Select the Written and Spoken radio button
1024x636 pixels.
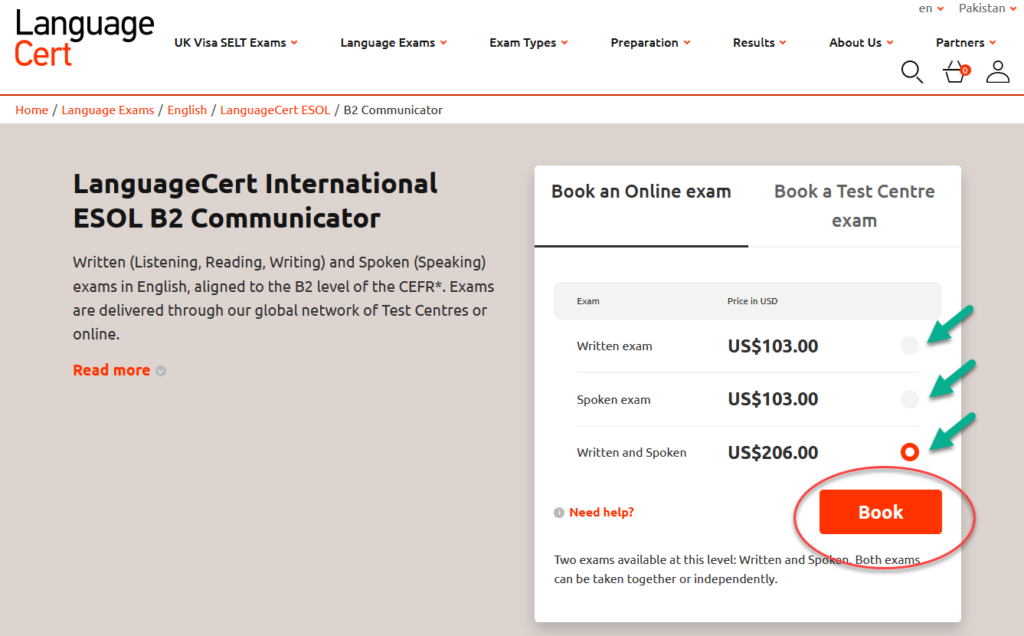pos(910,452)
